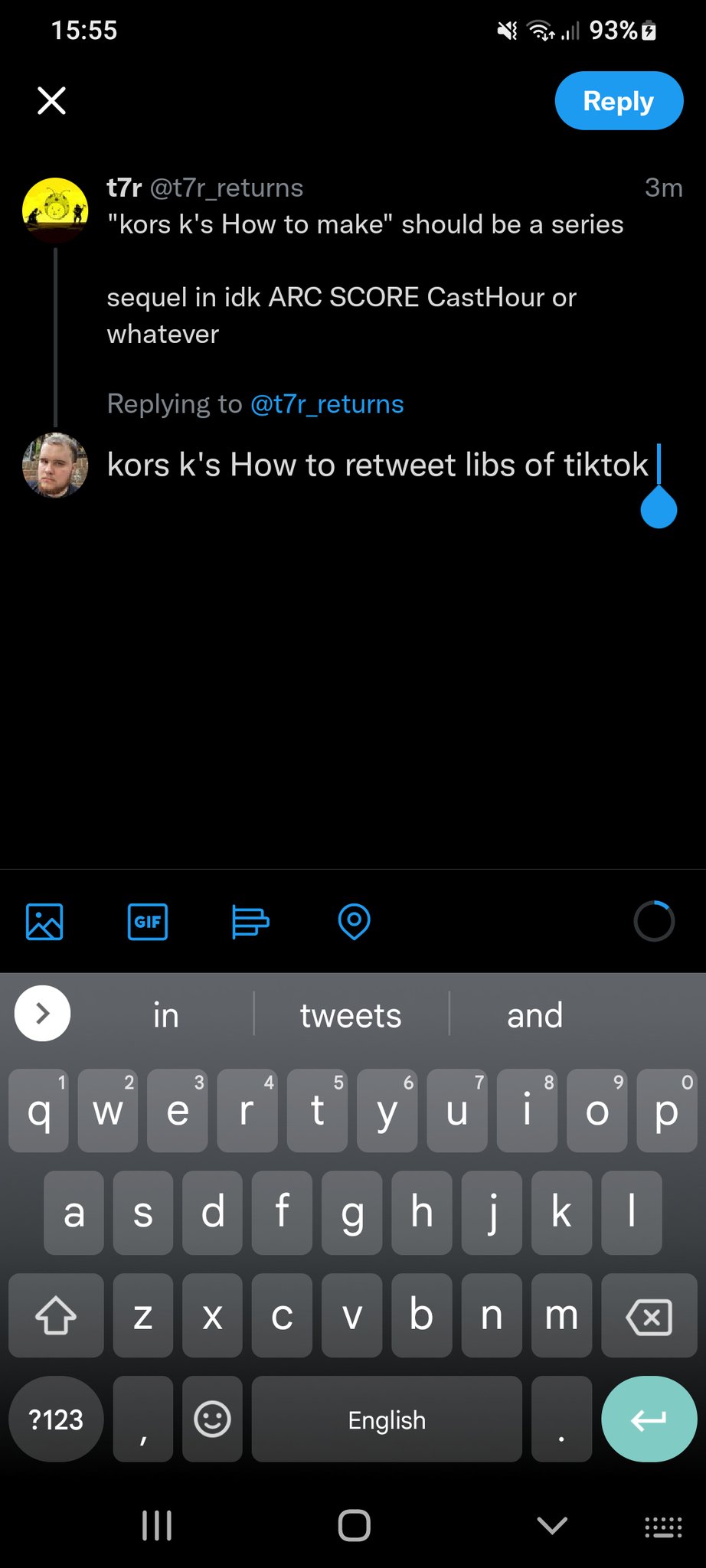706x1568 pixels.
Task: Hide keyboard with down chevron
Action: pyautogui.click(x=552, y=1526)
